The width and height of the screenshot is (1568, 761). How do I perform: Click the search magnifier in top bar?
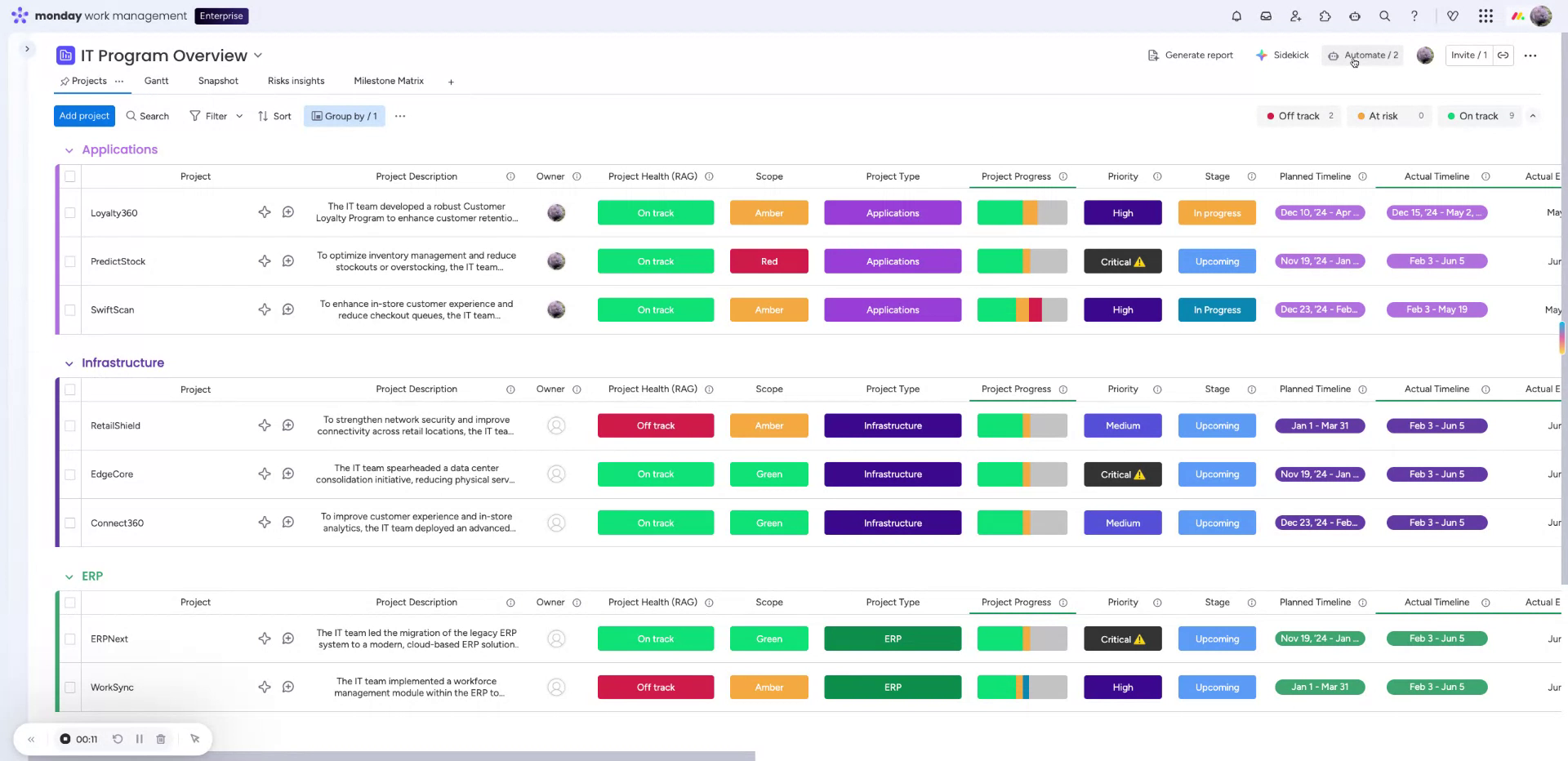tap(1384, 16)
